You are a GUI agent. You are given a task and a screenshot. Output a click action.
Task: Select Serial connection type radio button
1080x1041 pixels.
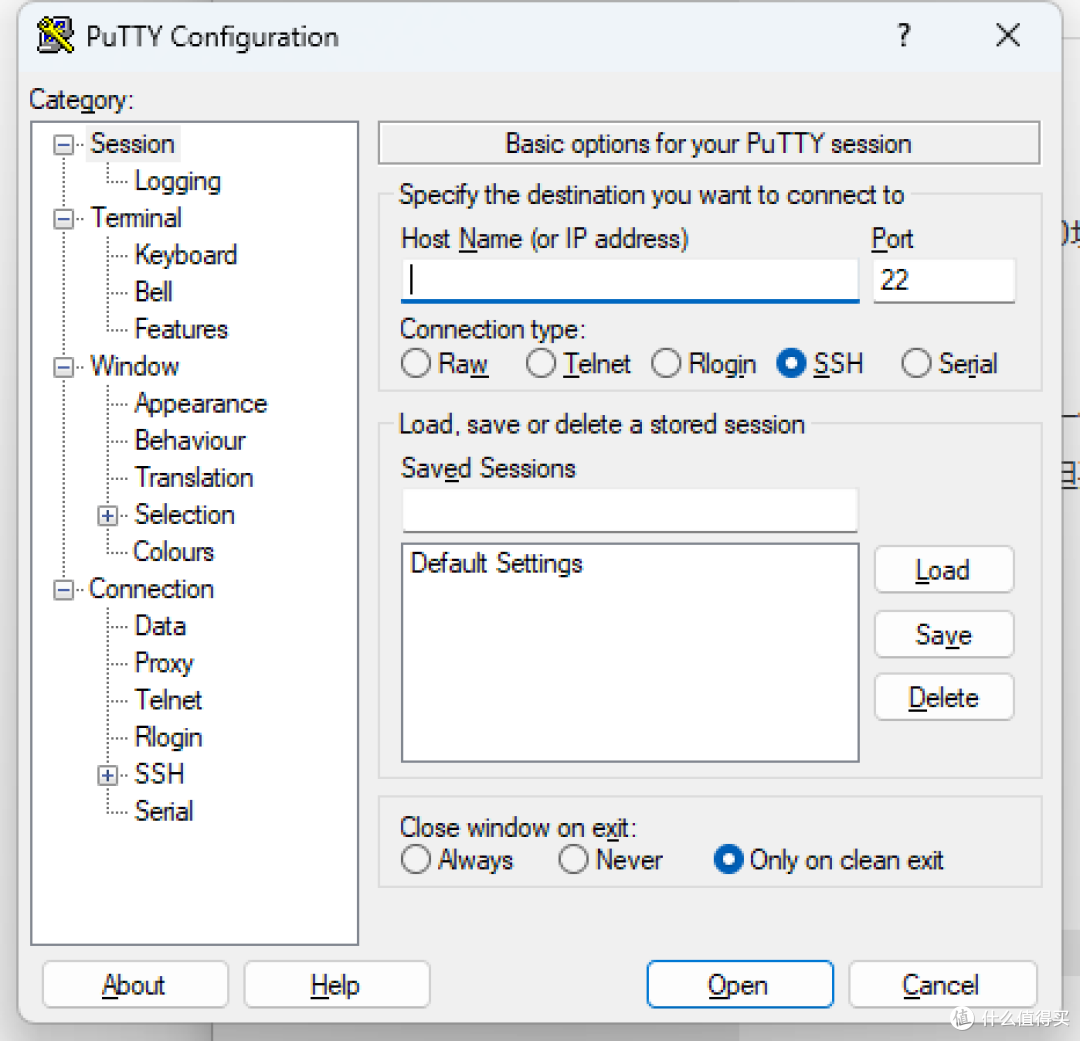coord(916,363)
